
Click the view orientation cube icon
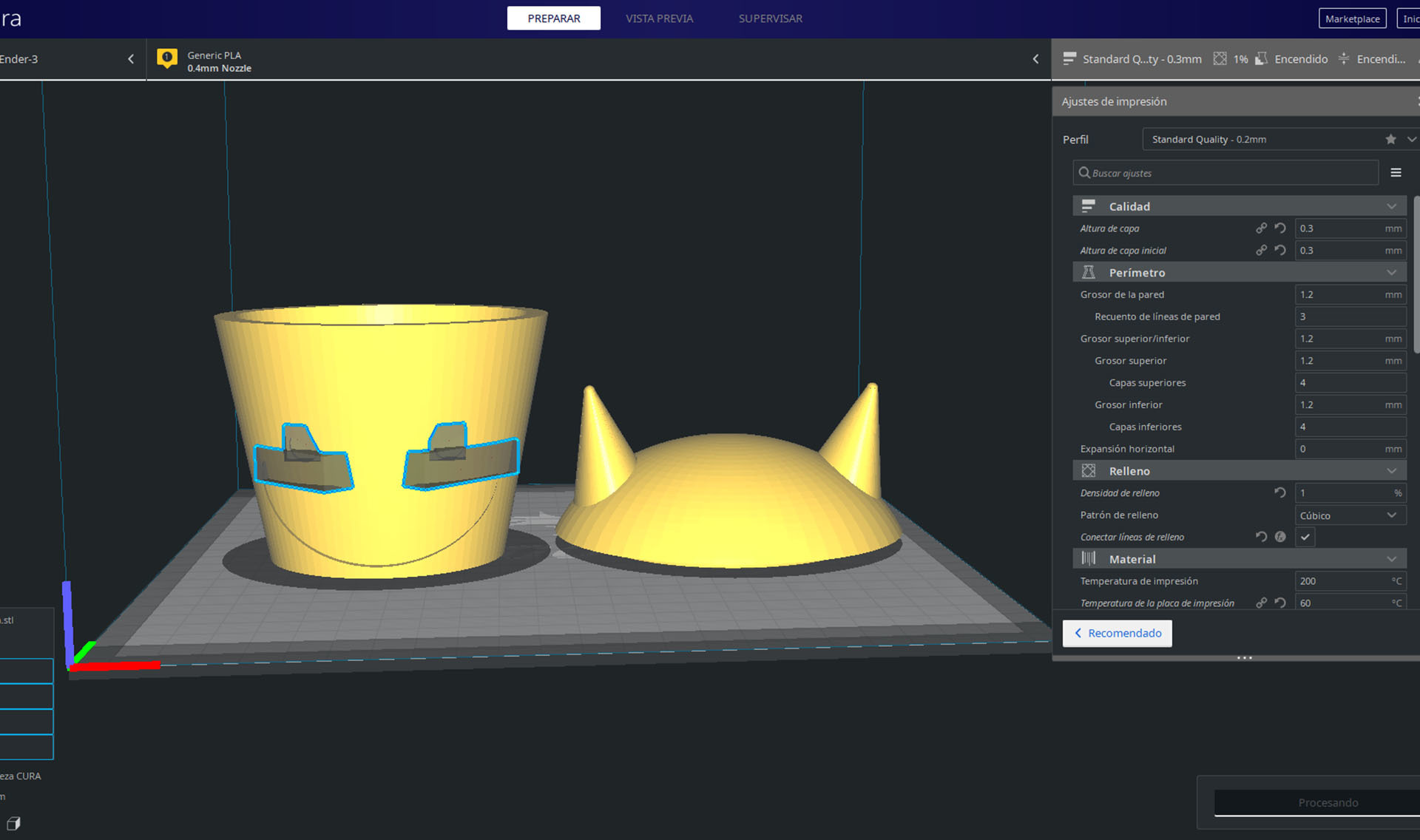point(13,823)
